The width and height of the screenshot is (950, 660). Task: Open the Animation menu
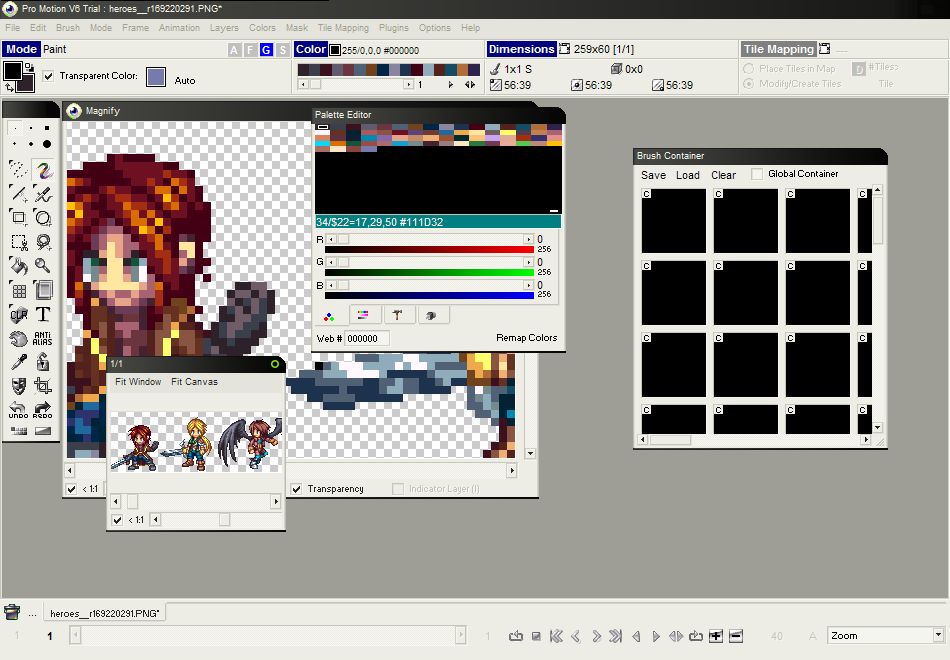click(179, 28)
